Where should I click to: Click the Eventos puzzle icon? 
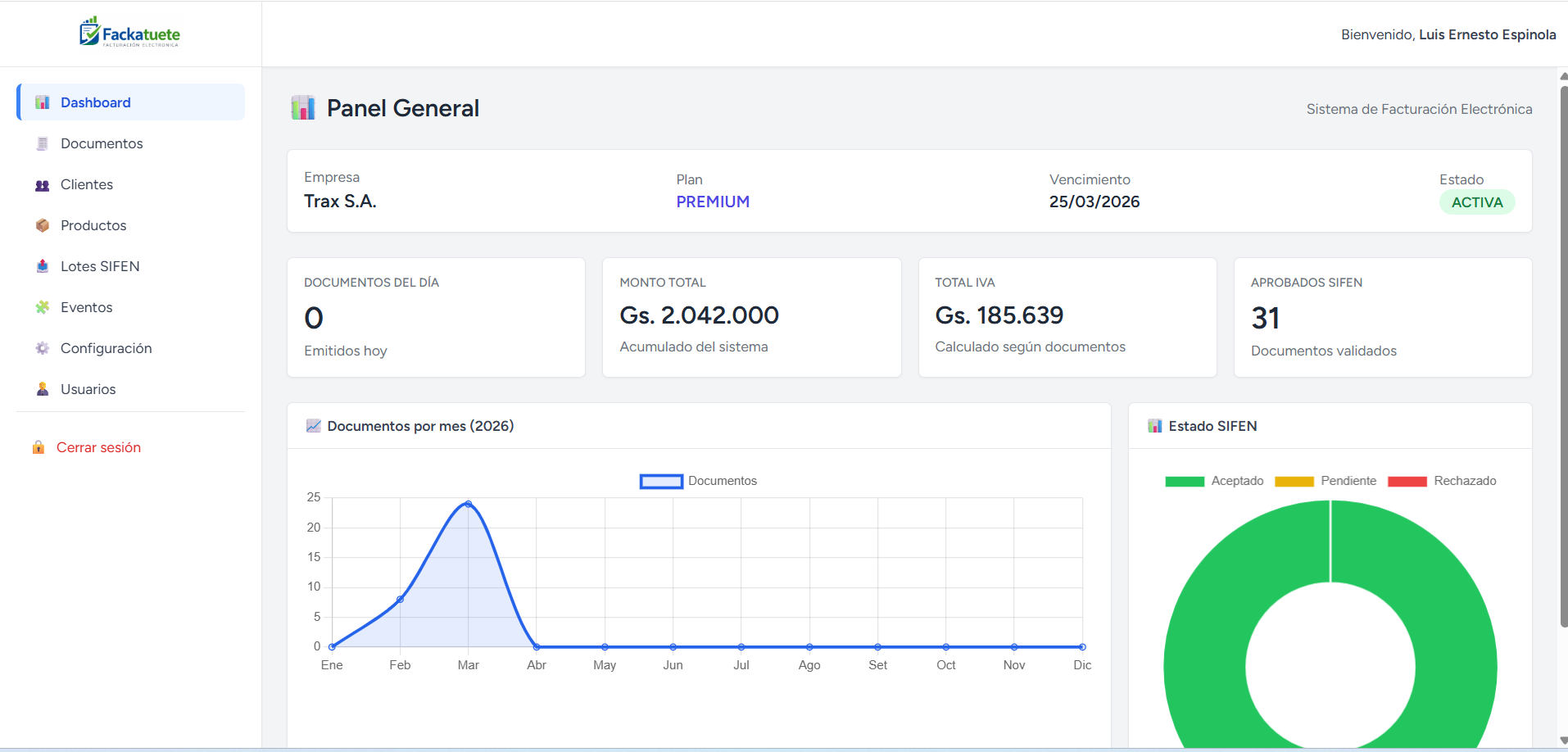(x=43, y=307)
